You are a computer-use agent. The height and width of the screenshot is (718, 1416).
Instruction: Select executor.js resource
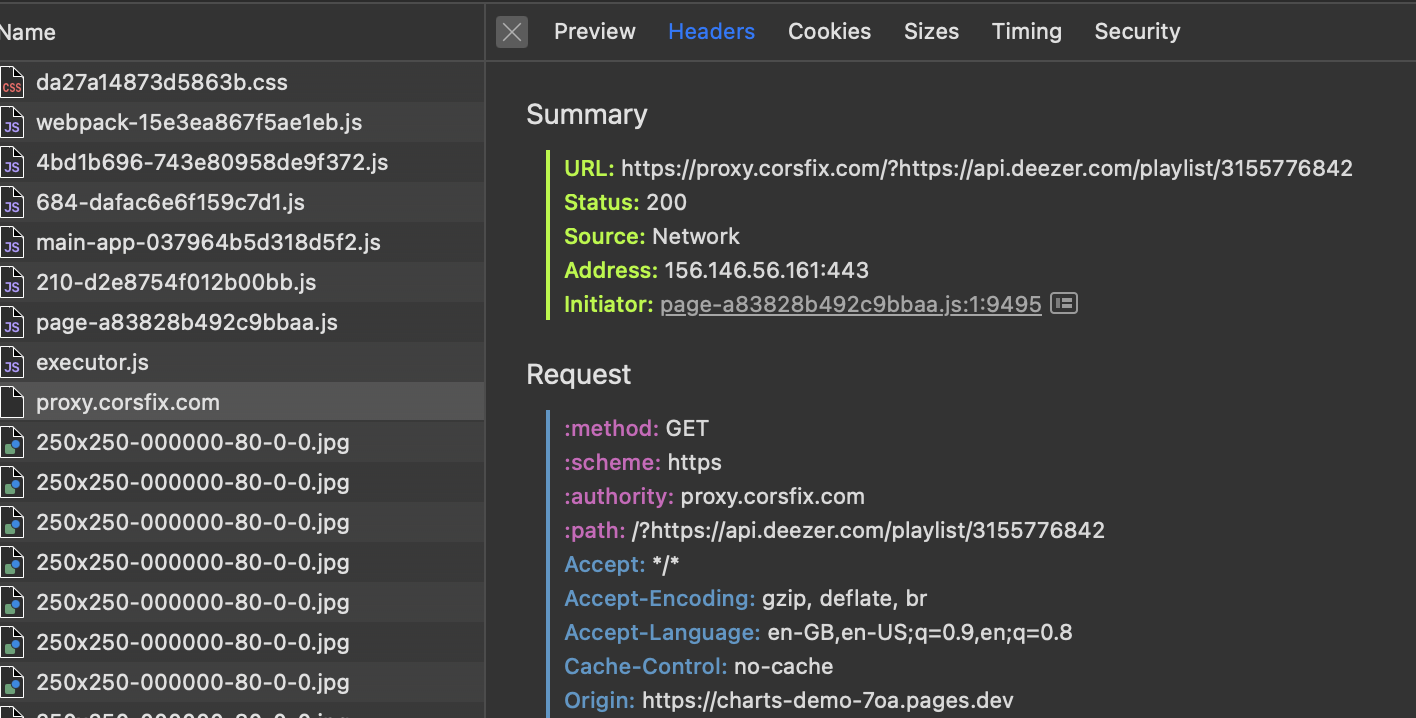242,362
